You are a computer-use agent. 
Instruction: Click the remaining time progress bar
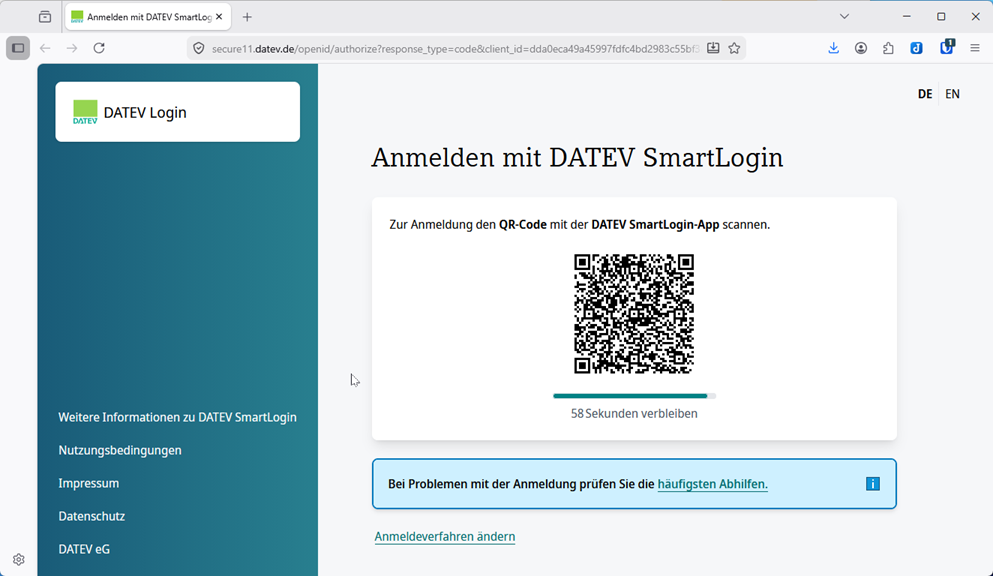point(634,396)
